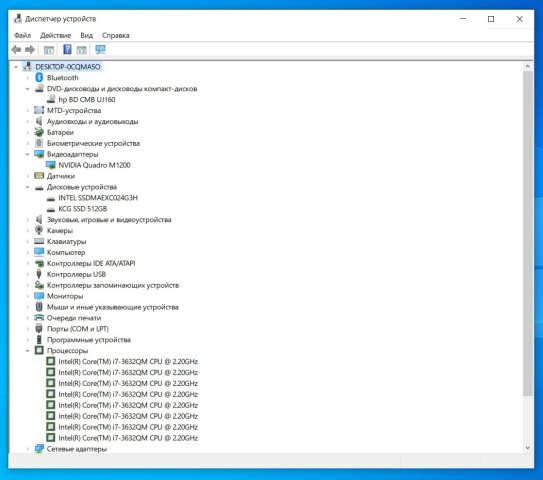Click the Программные устройства icon
Screen dimensions: 543x480
pos(39,339)
